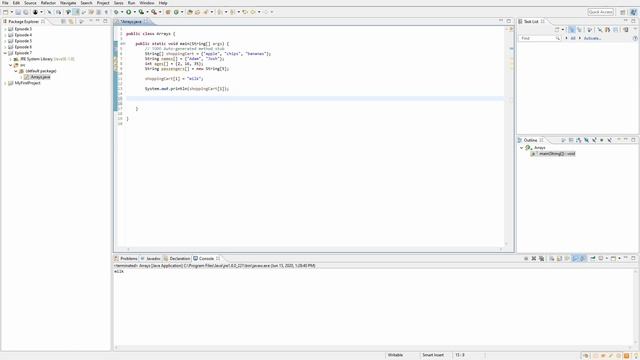The width and height of the screenshot is (640, 360).
Task: Toggle Categorized view in Task List
Action: click(x=572, y=29)
